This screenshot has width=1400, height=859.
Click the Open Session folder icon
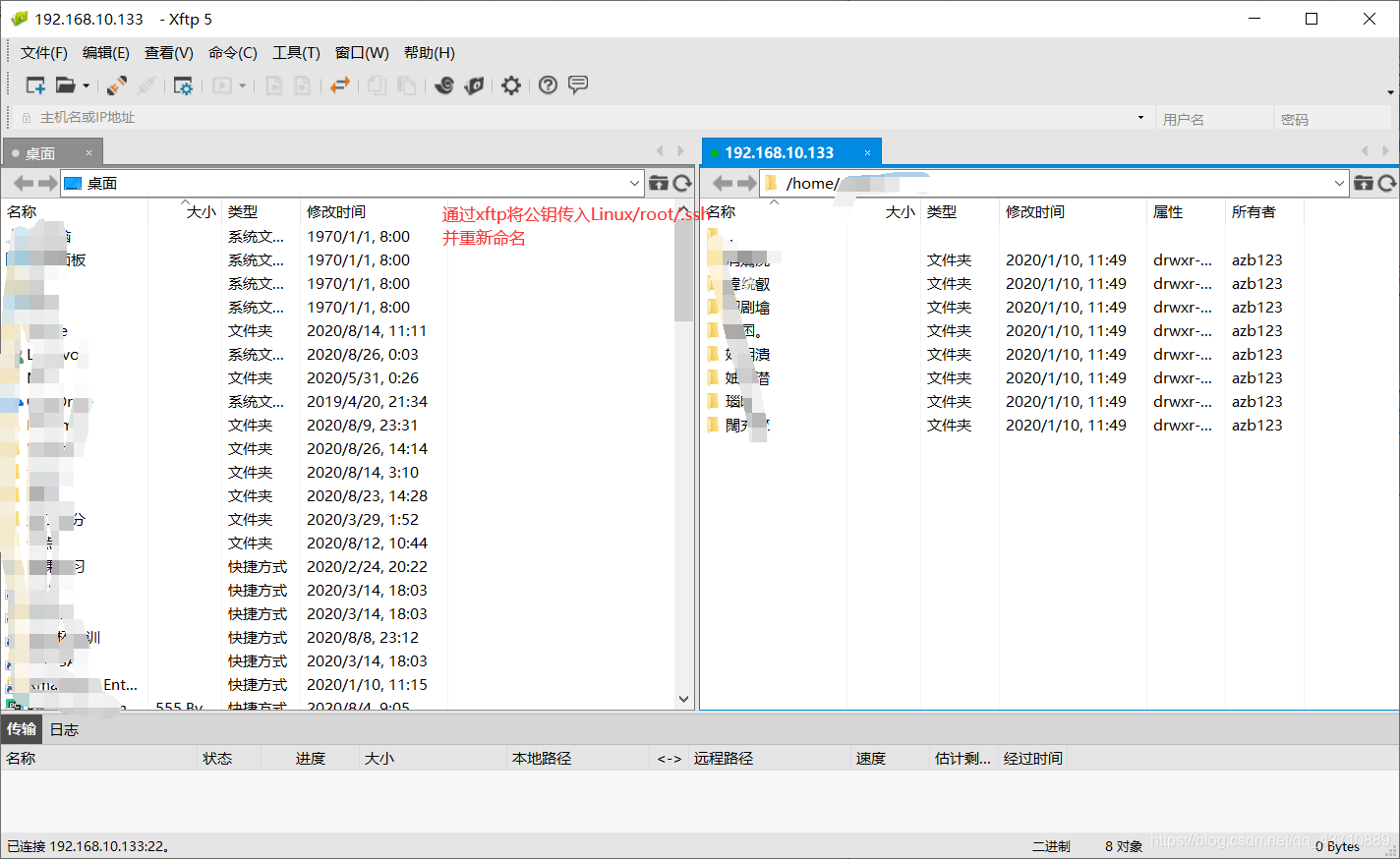point(65,86)
